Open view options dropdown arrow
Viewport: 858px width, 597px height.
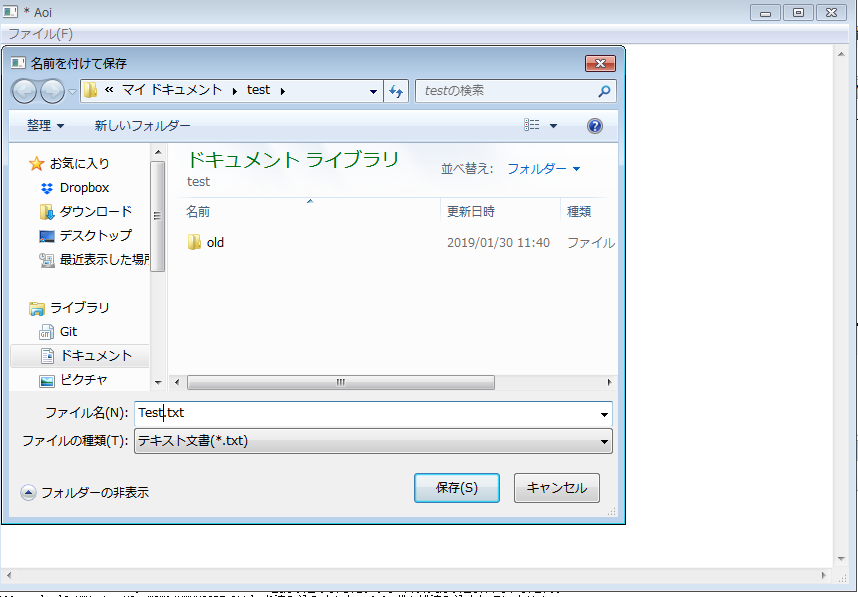click(553, 126)
